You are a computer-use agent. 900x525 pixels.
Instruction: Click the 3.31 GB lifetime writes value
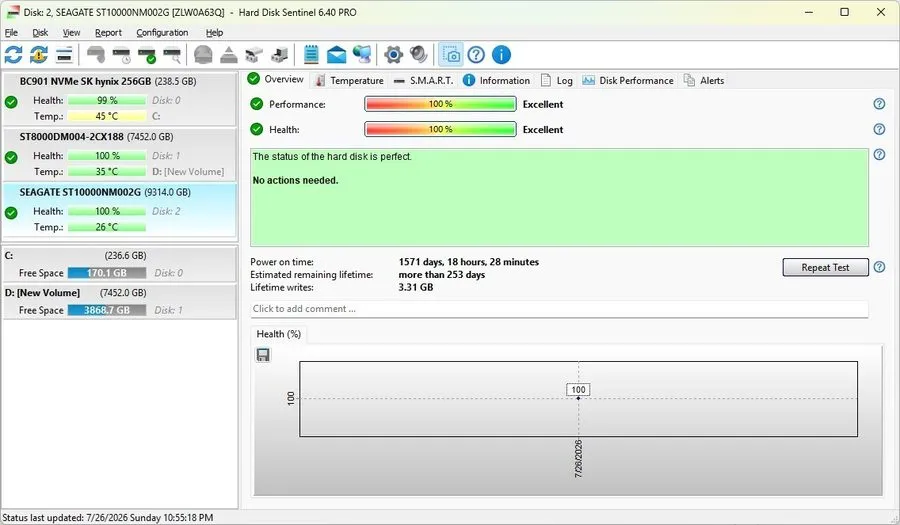pyautogui.click(x=416, y=287)
